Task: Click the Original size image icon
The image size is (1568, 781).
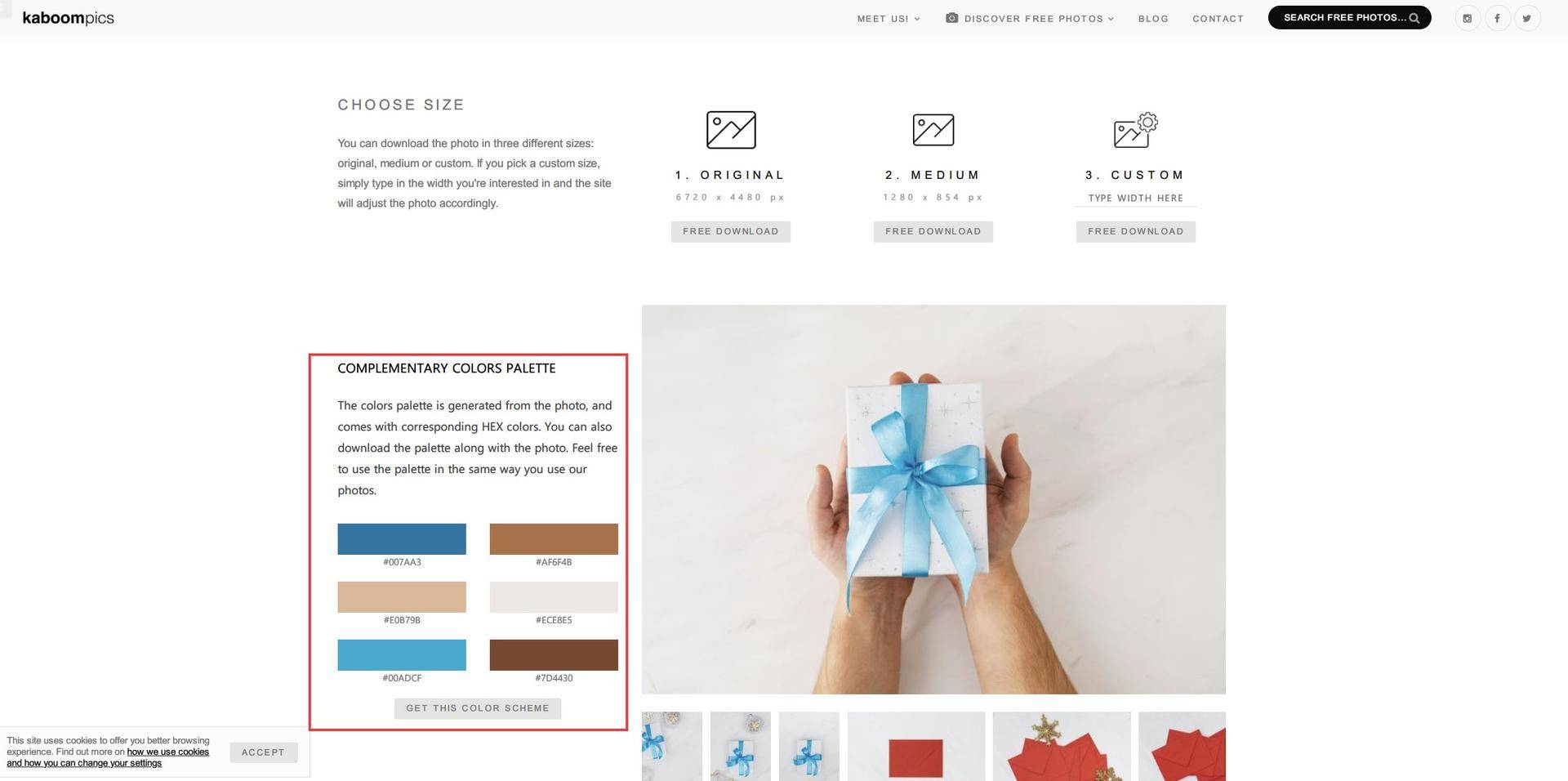Action: 731,130
